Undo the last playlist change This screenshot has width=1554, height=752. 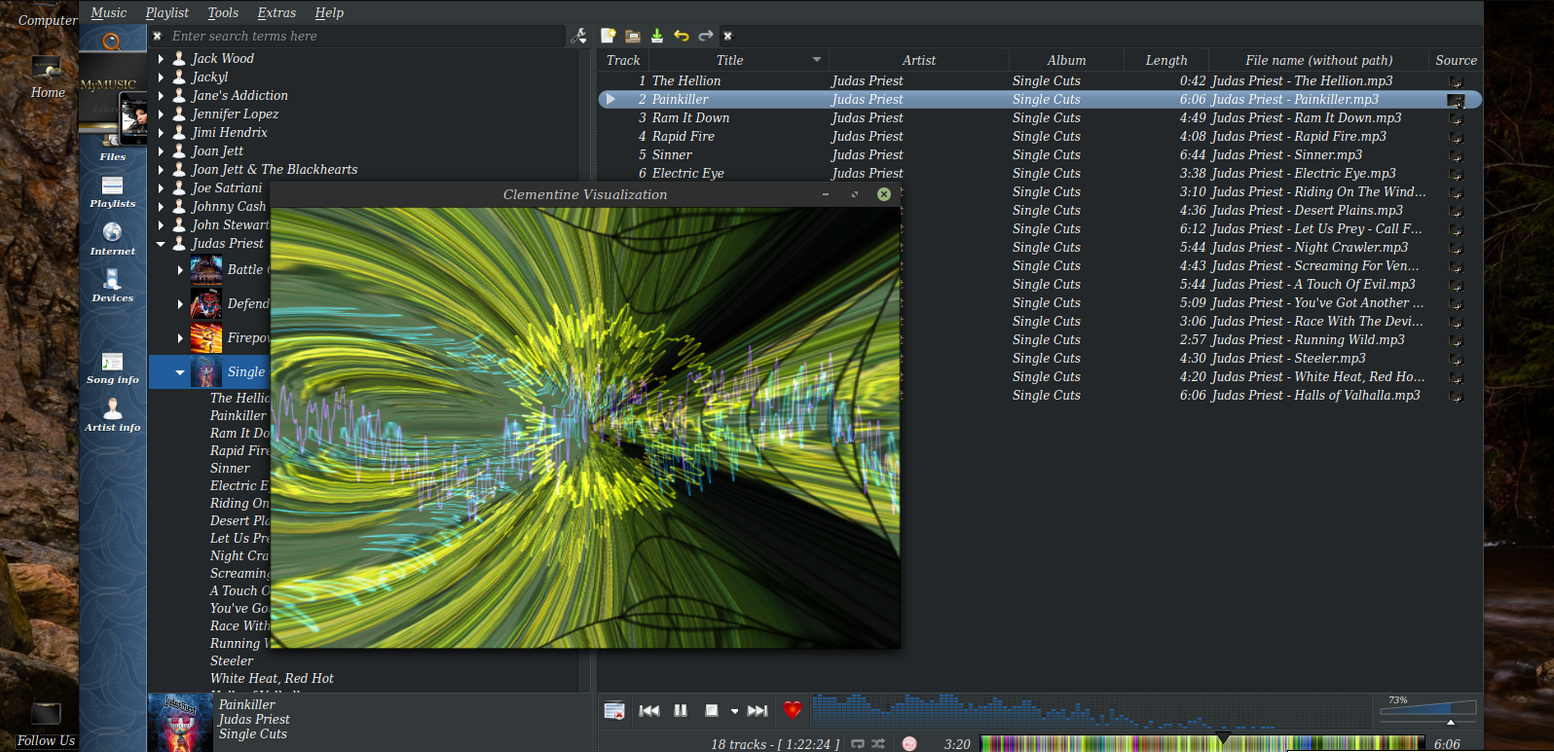point(681,36)
